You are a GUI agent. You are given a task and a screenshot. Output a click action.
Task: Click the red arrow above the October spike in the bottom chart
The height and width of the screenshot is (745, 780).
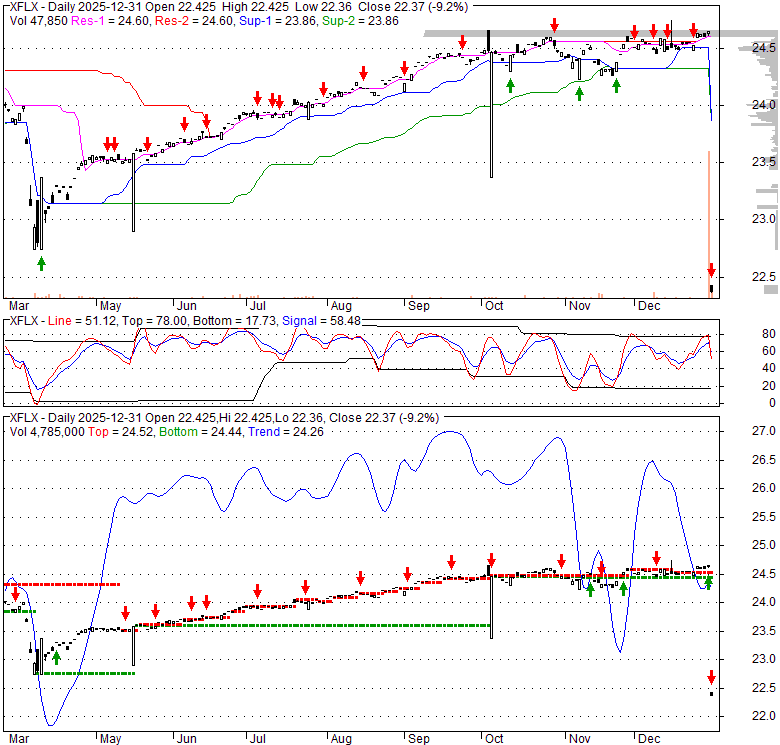click(x=491, y=560)
